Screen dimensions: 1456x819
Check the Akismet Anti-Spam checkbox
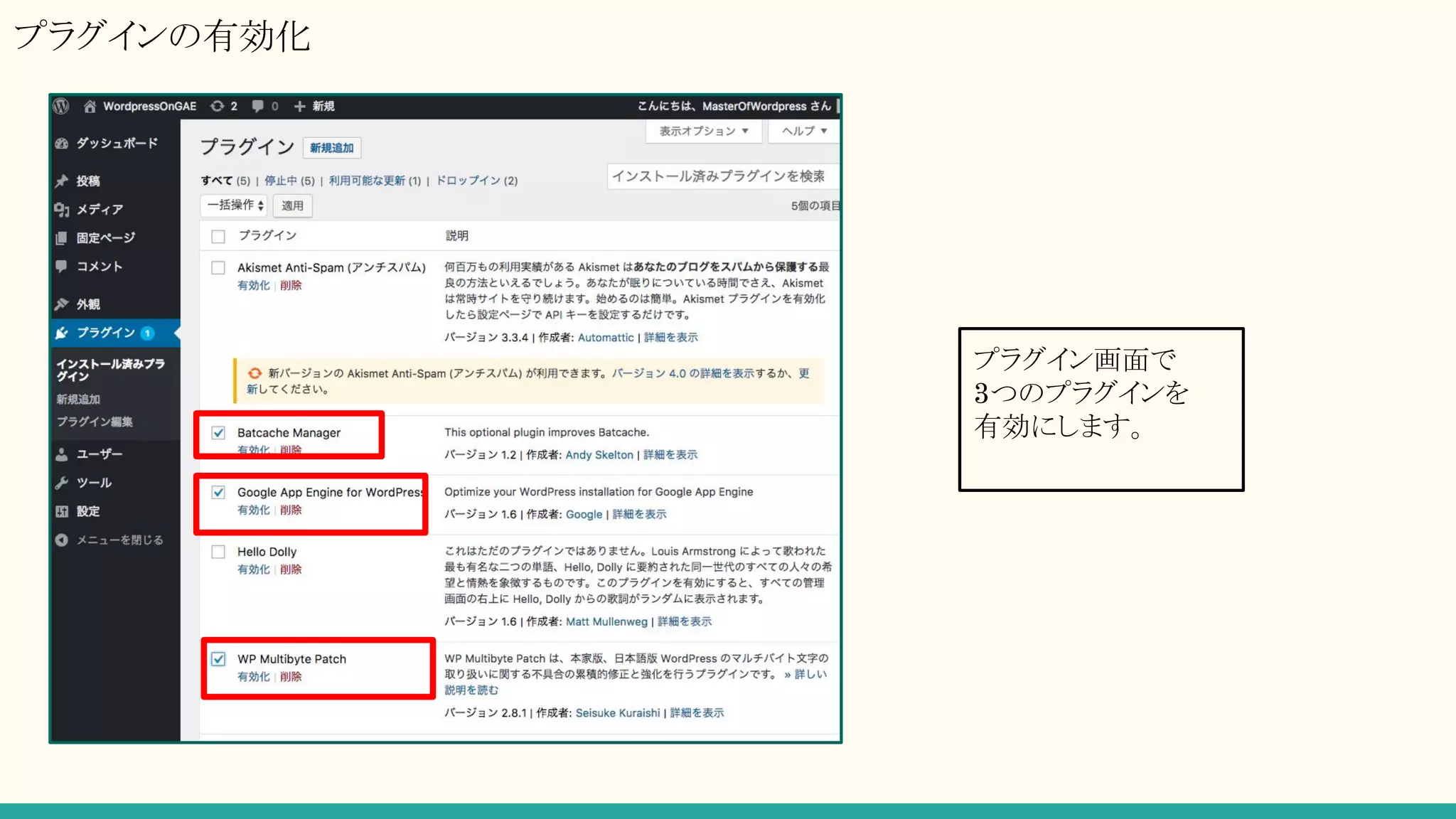(x=218, y=268)
